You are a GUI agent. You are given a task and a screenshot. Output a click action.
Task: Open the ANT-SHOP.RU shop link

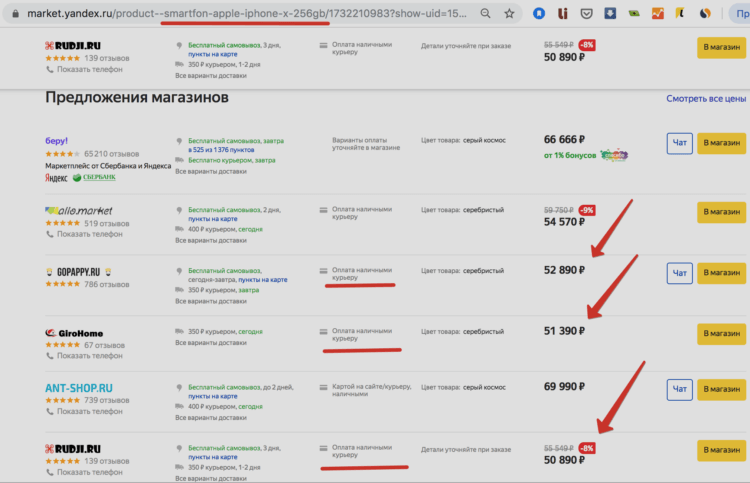(x=79, y=388)
